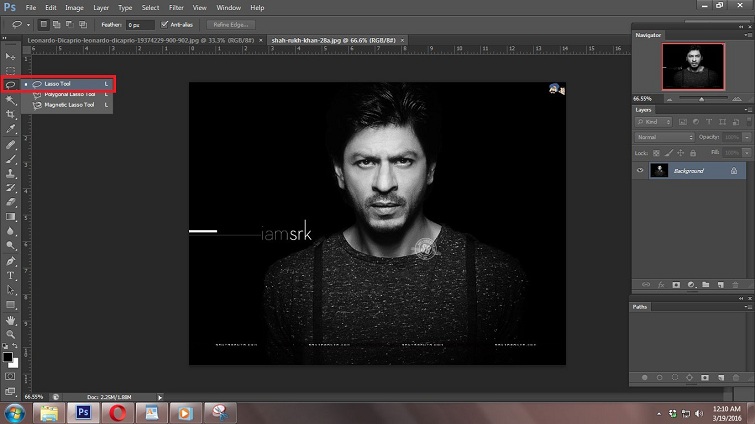755x424 pixels.
Task: Select the Pen tool
Action: coord(11,260)
